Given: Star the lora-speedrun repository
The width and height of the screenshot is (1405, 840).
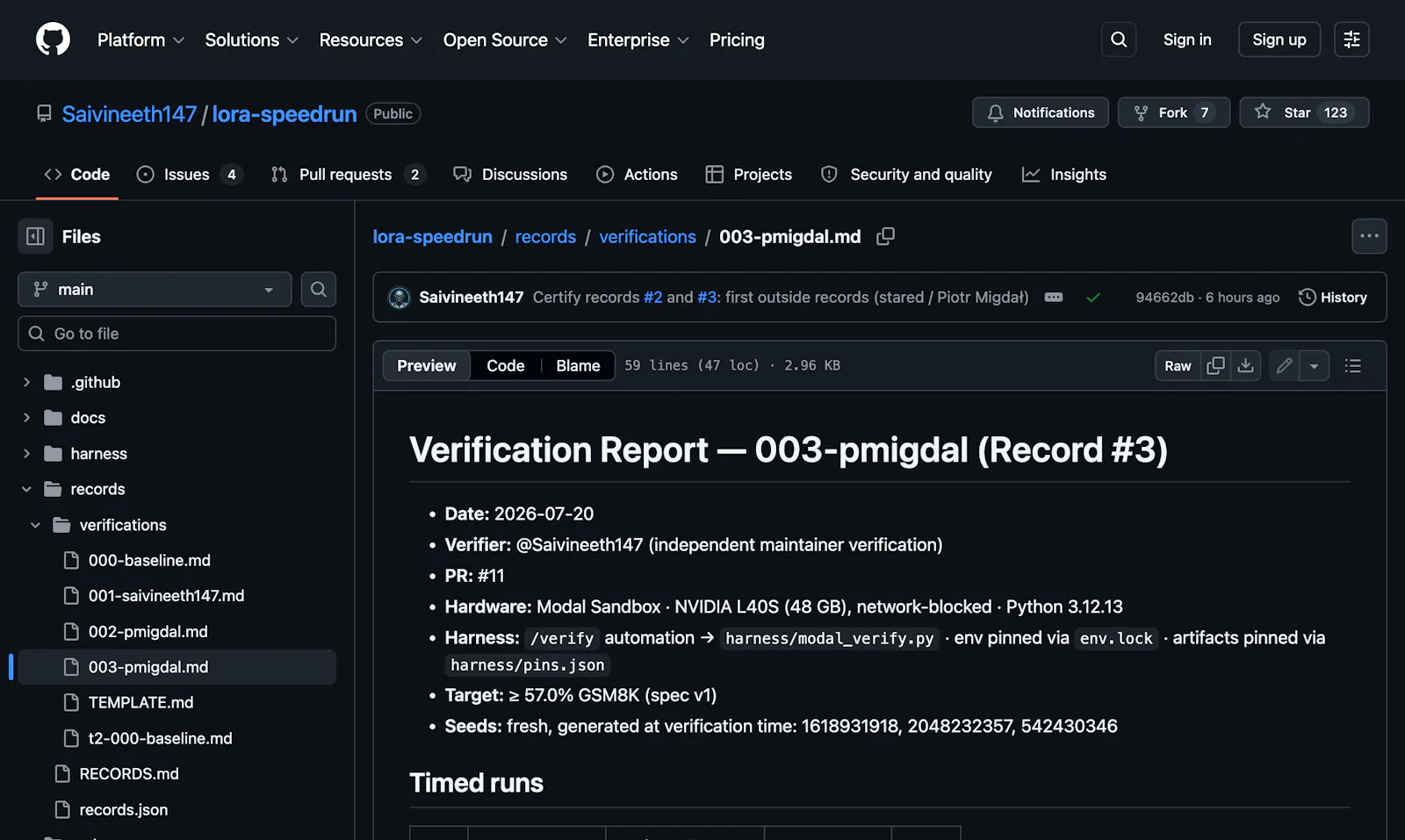Looking at the screenshot, I should (x=1304, y=112).
